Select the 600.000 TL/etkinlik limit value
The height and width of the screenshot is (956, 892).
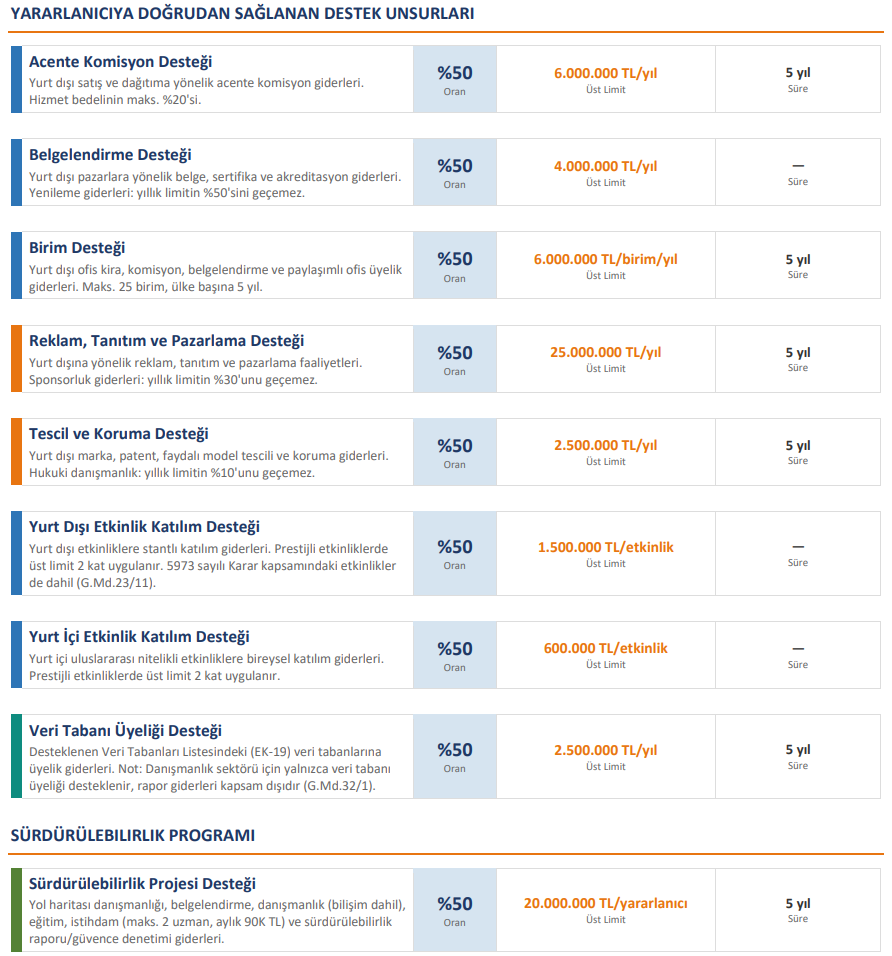click(605, 648)
